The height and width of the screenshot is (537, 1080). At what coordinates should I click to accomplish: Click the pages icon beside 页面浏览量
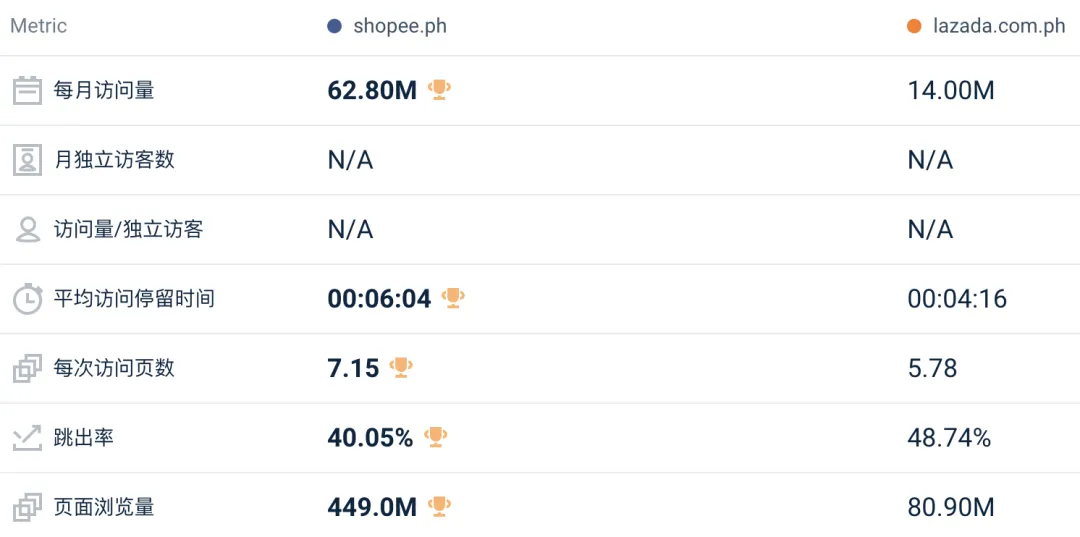[27, 507]
